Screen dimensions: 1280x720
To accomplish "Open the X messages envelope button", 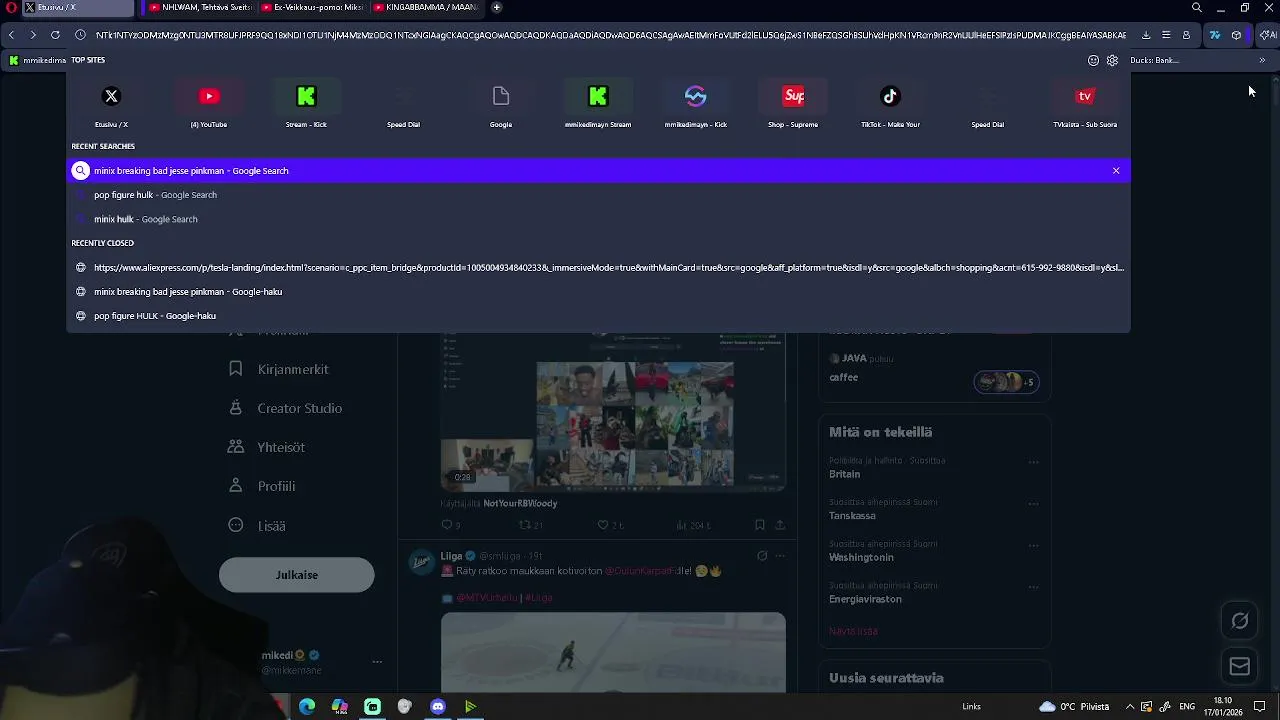I will click(x=1239, y=666).
